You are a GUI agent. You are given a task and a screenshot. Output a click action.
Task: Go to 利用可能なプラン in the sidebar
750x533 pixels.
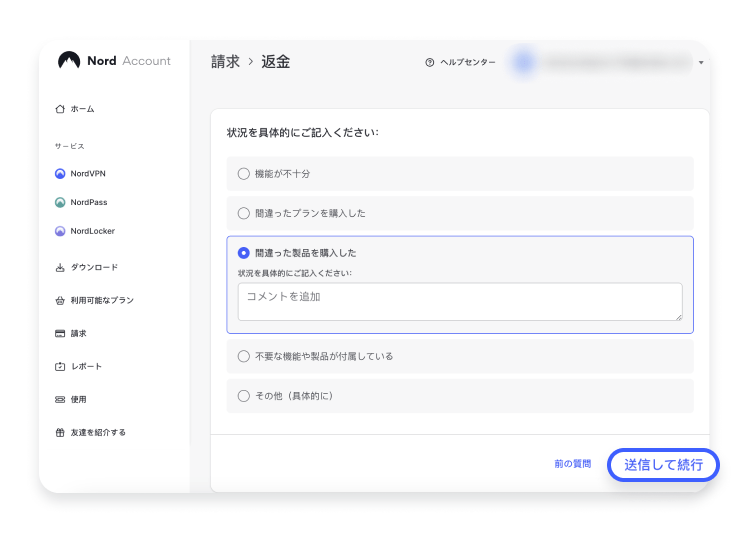coord(102,300)
